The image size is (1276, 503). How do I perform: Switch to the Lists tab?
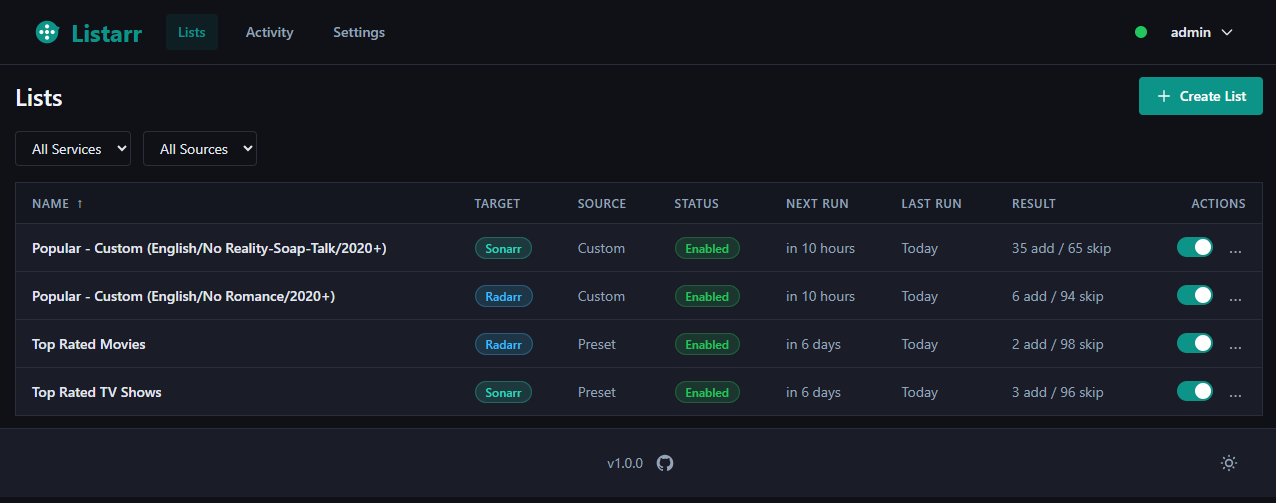192,32
